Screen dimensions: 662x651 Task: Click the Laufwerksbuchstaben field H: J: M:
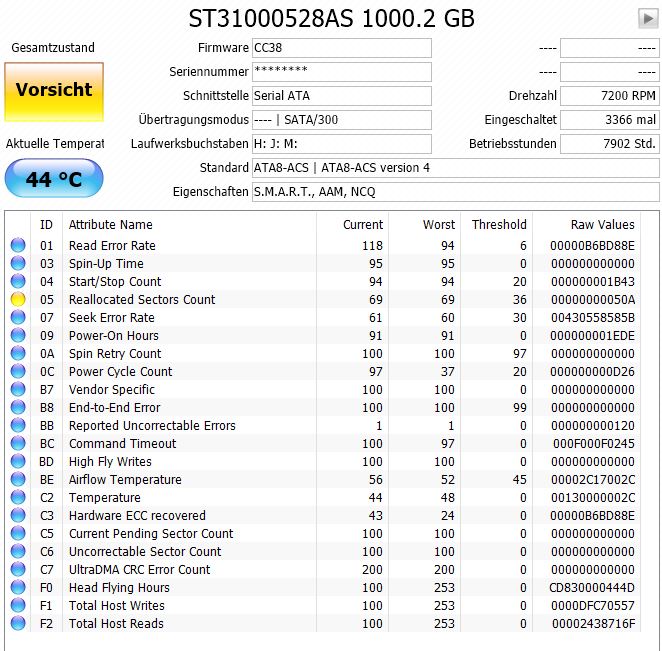pyautogui.click(x=342, y=144)
